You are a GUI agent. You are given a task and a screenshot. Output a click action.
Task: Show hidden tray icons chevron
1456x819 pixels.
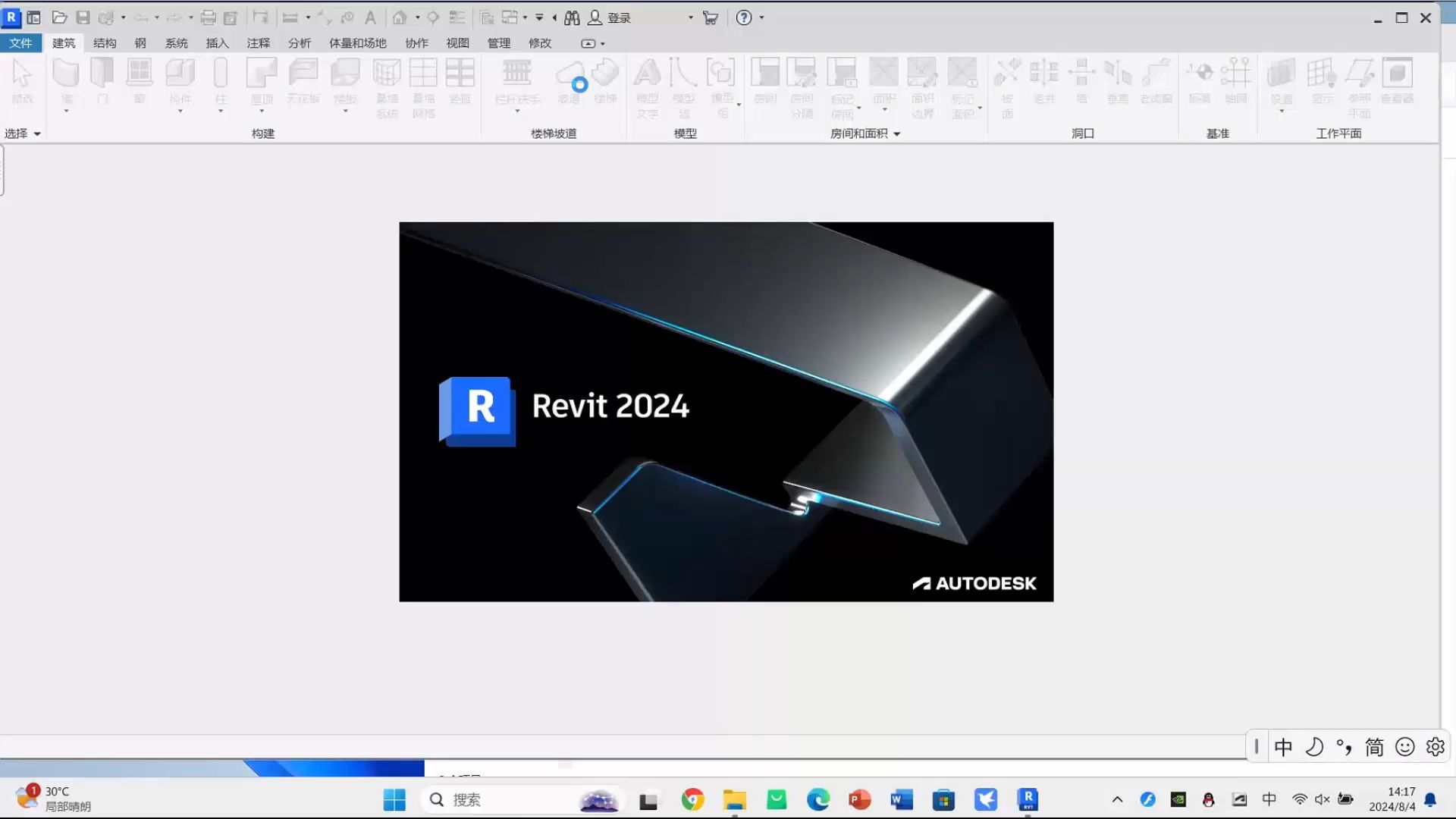(1117, 799)
